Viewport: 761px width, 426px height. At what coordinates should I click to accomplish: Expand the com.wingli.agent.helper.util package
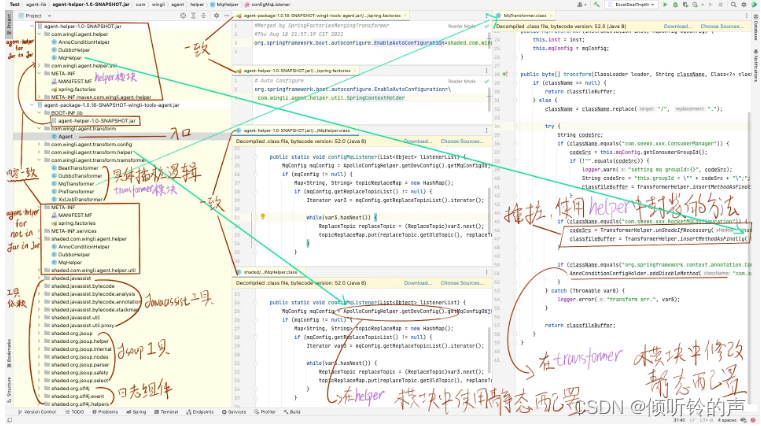click(x=40, y=66)
